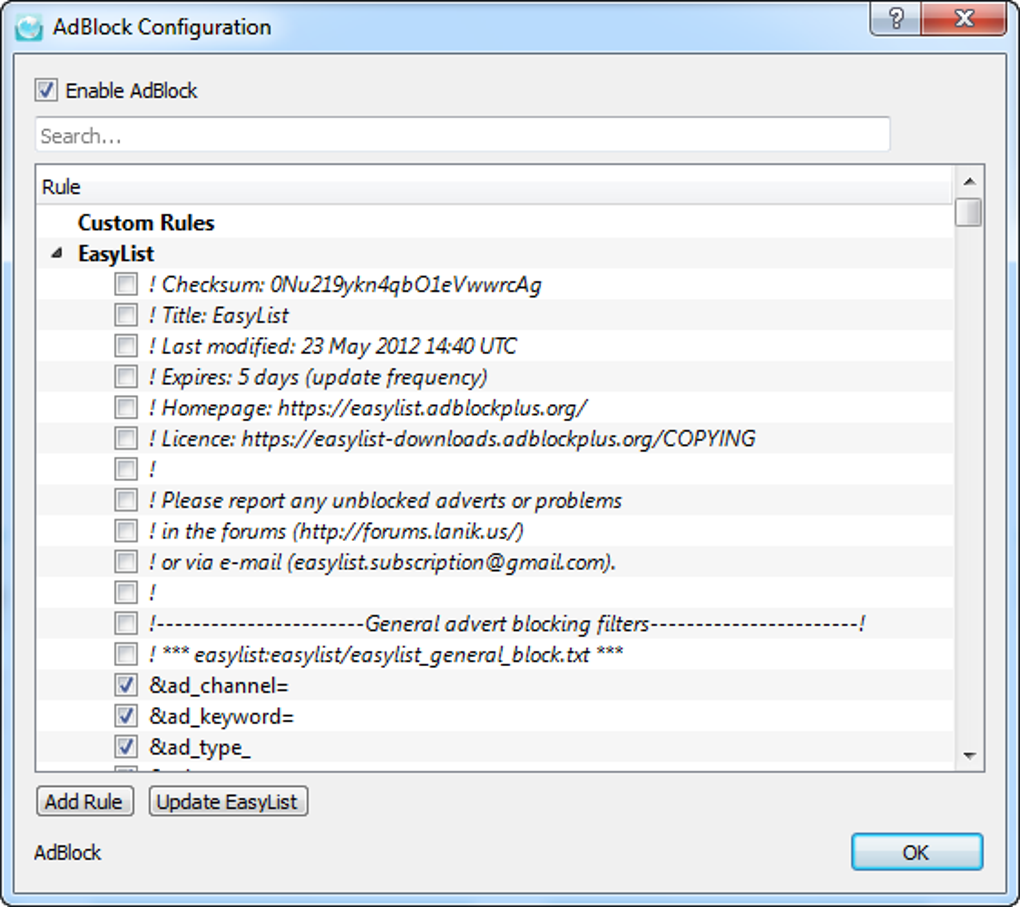
Task: Check the box for '! Title: EasyList'
Action: point(126,315)
